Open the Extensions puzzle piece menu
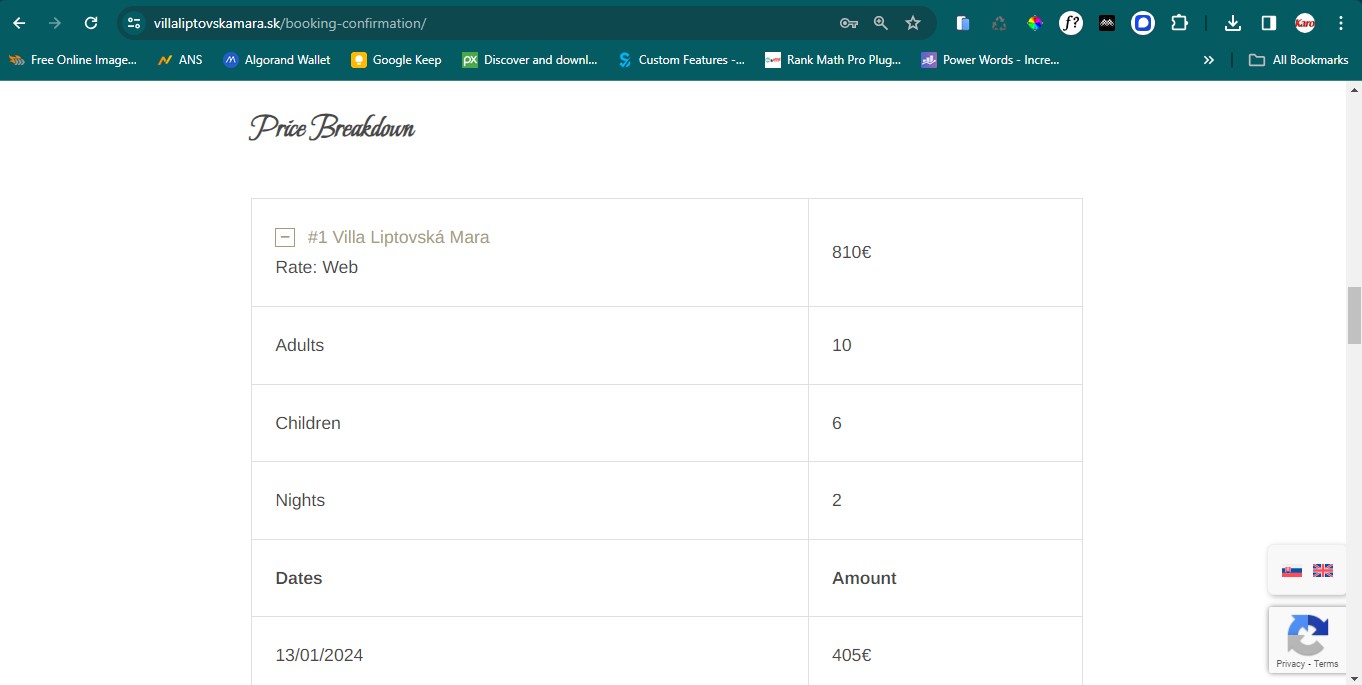The image size is (1362, 685). click(x=1179, y=23)
